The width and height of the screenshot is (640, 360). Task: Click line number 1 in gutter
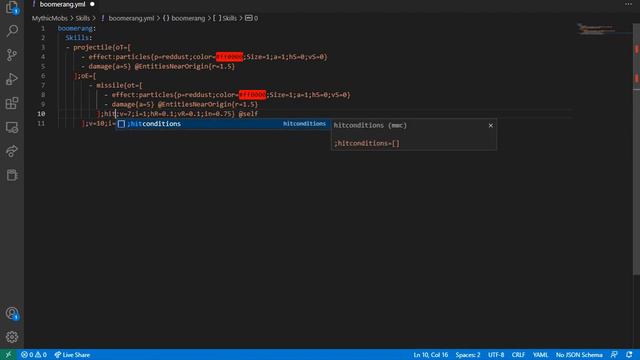point(43,28)
